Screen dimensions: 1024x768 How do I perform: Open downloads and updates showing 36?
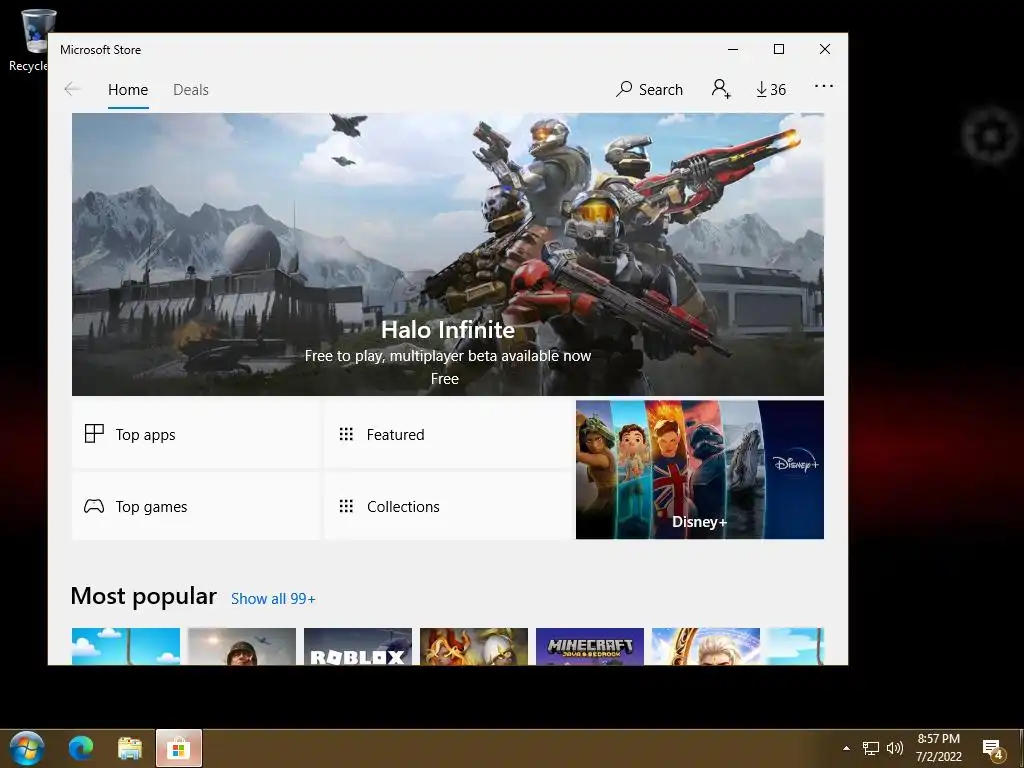click(x=771, y=89)
